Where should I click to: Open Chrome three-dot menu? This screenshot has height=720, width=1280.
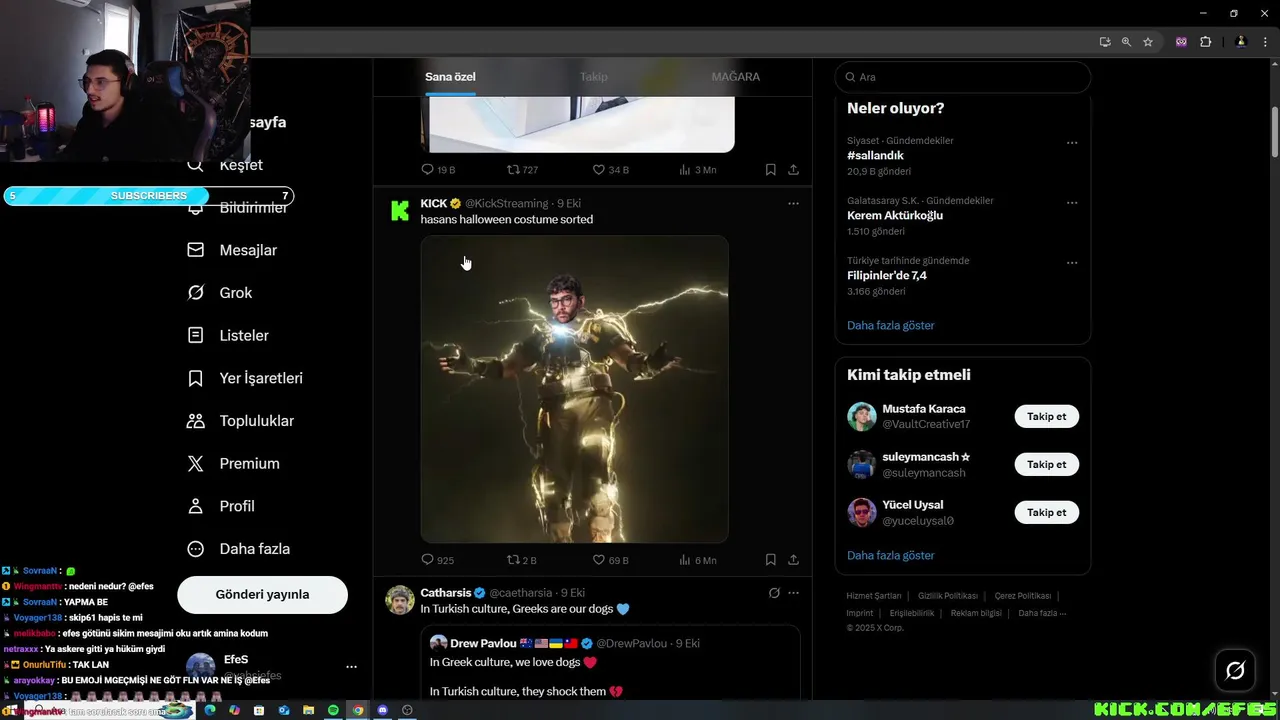click(x=1265, y=42)
